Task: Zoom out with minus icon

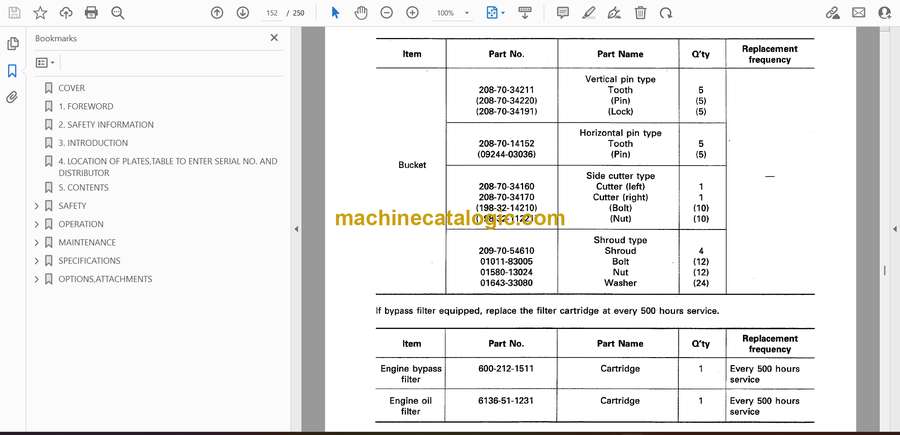Action: pyautogui.click(x=387, y=13)
